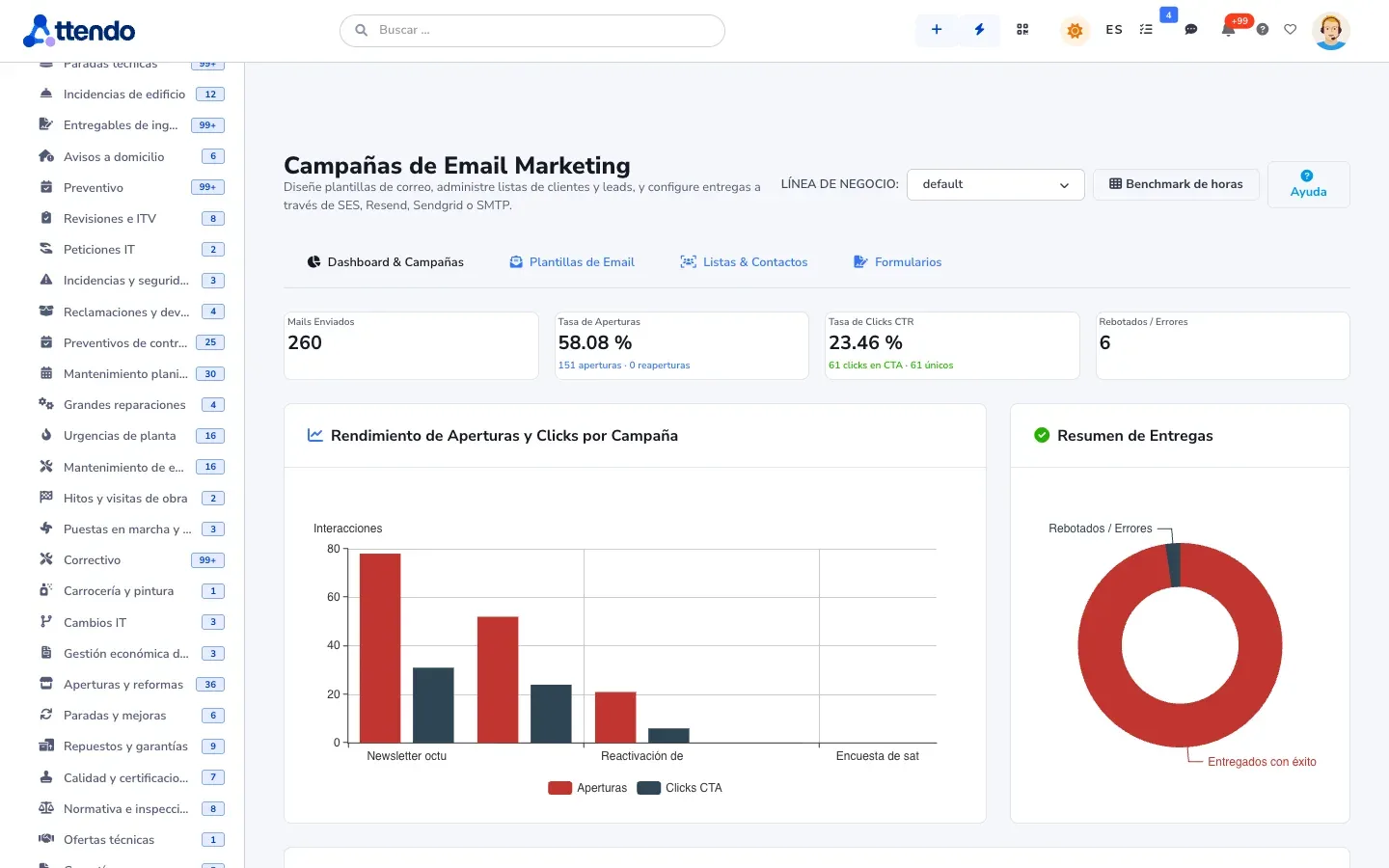Click the plus quick-add icon
The height and width of the screenshot is (868, 1389).
pyautogui.click(x=936, y=30)
